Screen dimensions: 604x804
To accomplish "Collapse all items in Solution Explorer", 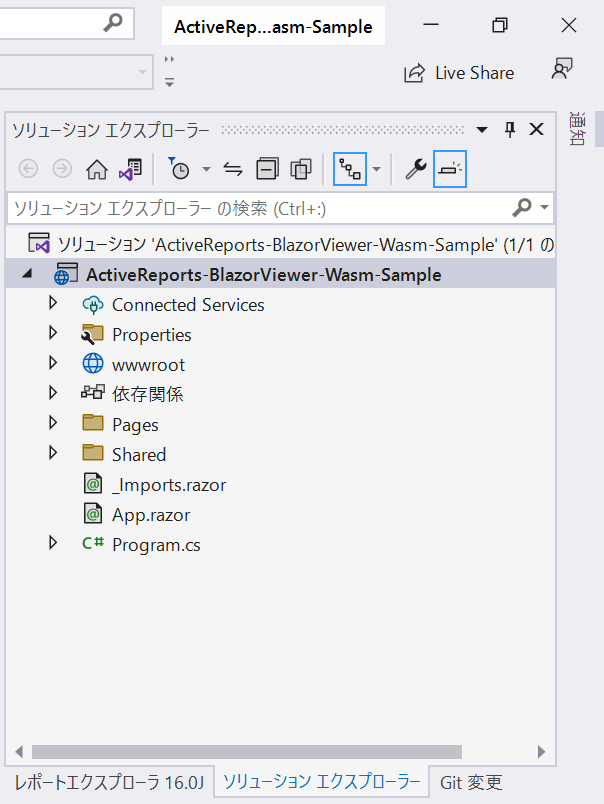I will [267, 169].
